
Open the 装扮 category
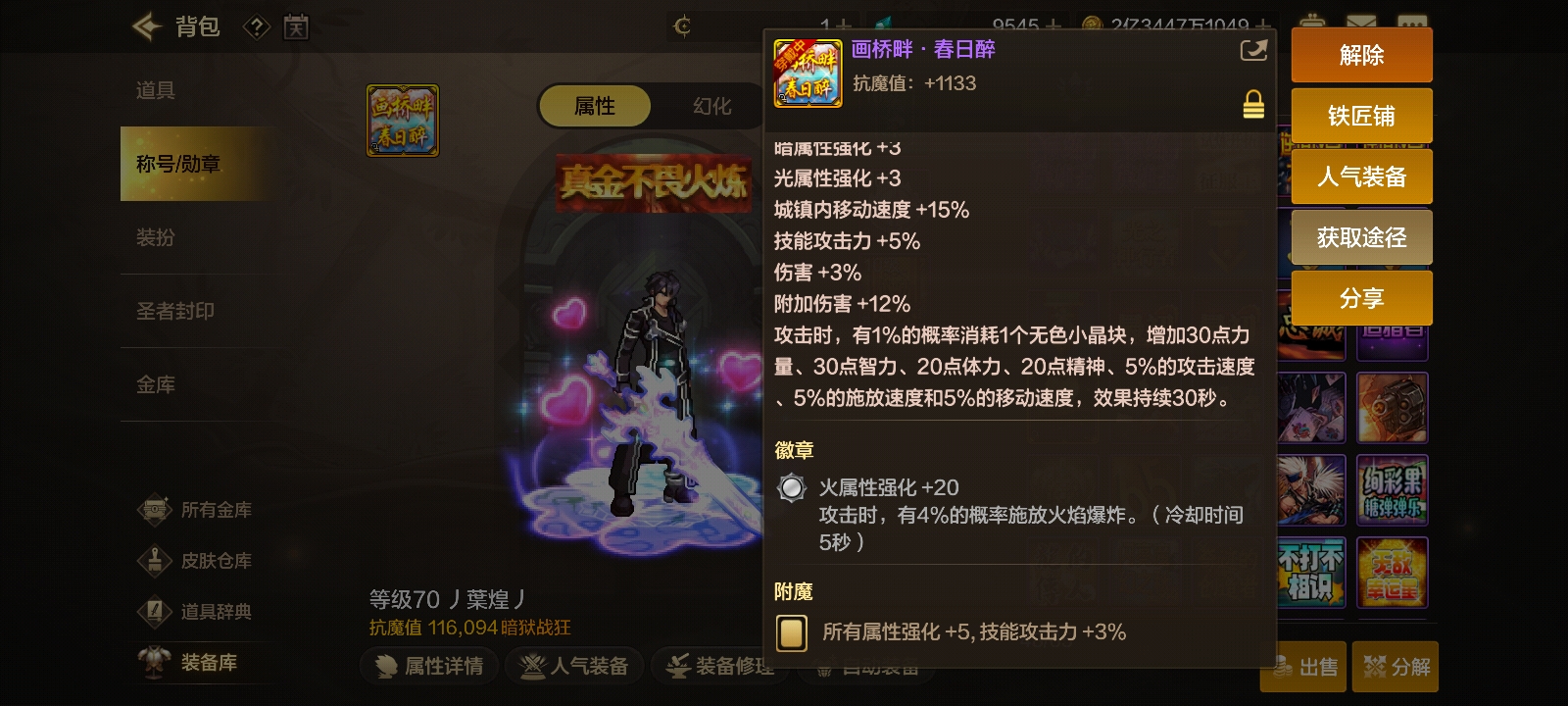point(156,237)
